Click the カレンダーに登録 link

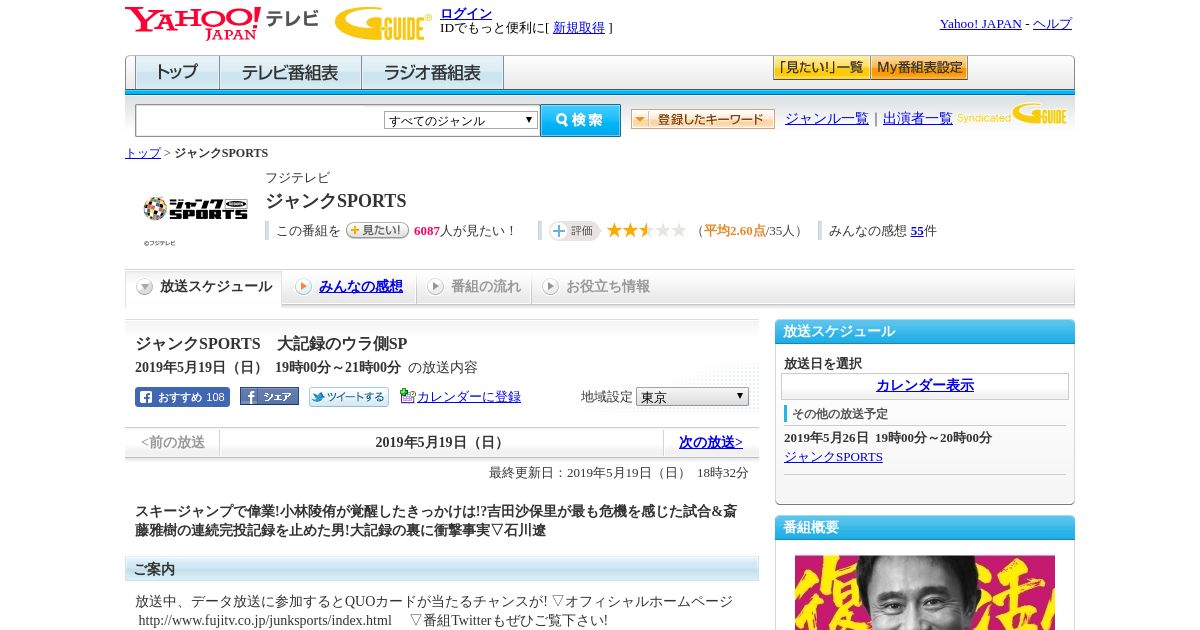coord(469,397)
